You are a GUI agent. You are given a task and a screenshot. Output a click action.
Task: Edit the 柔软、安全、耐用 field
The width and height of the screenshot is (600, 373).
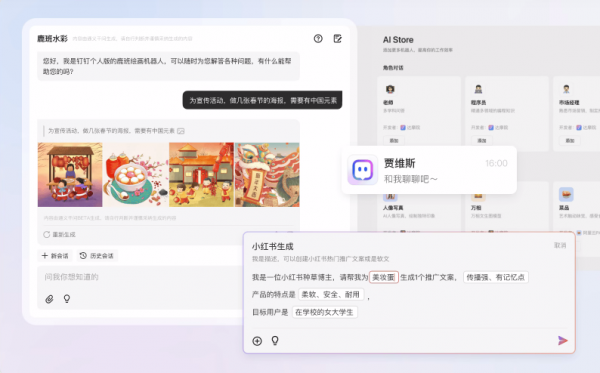pos(331,295)
